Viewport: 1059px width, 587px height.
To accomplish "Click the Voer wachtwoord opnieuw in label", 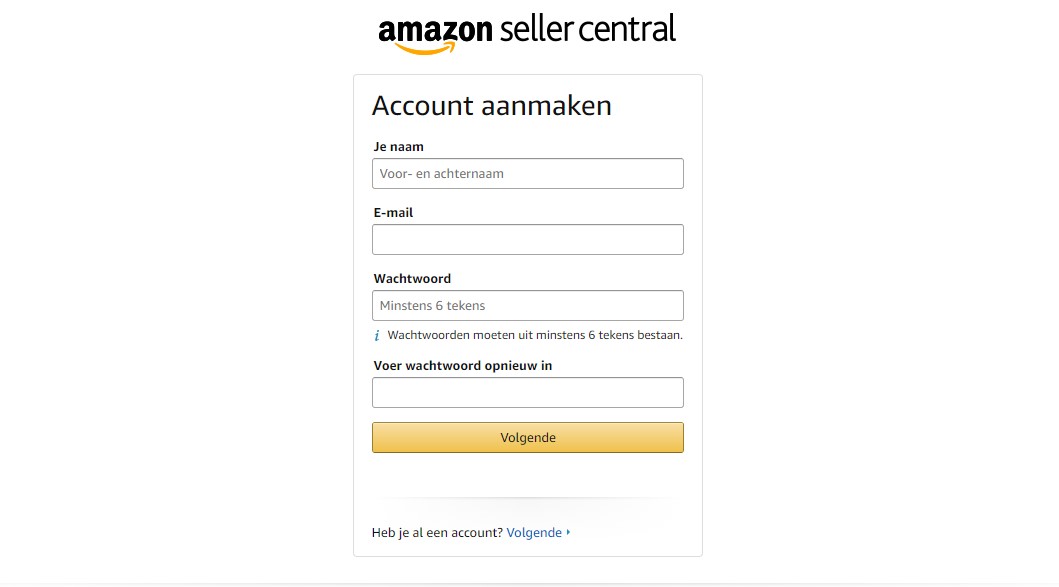I will point(462,365).
